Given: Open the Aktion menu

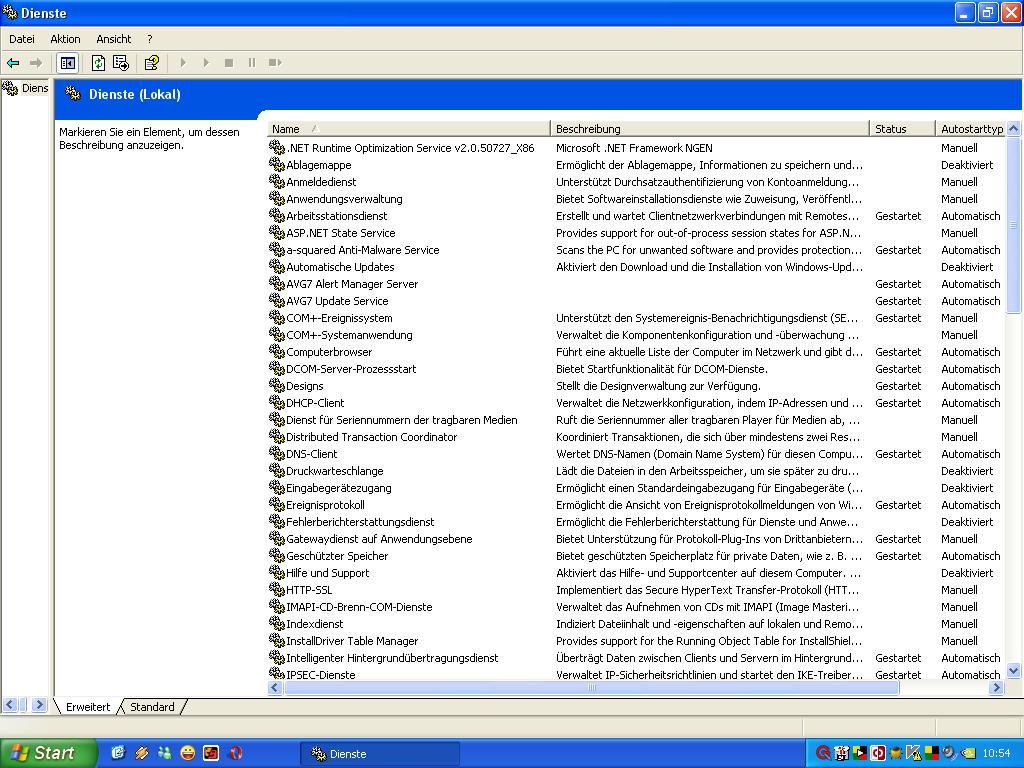Looking at the screenshot, I should coord(65,39).
